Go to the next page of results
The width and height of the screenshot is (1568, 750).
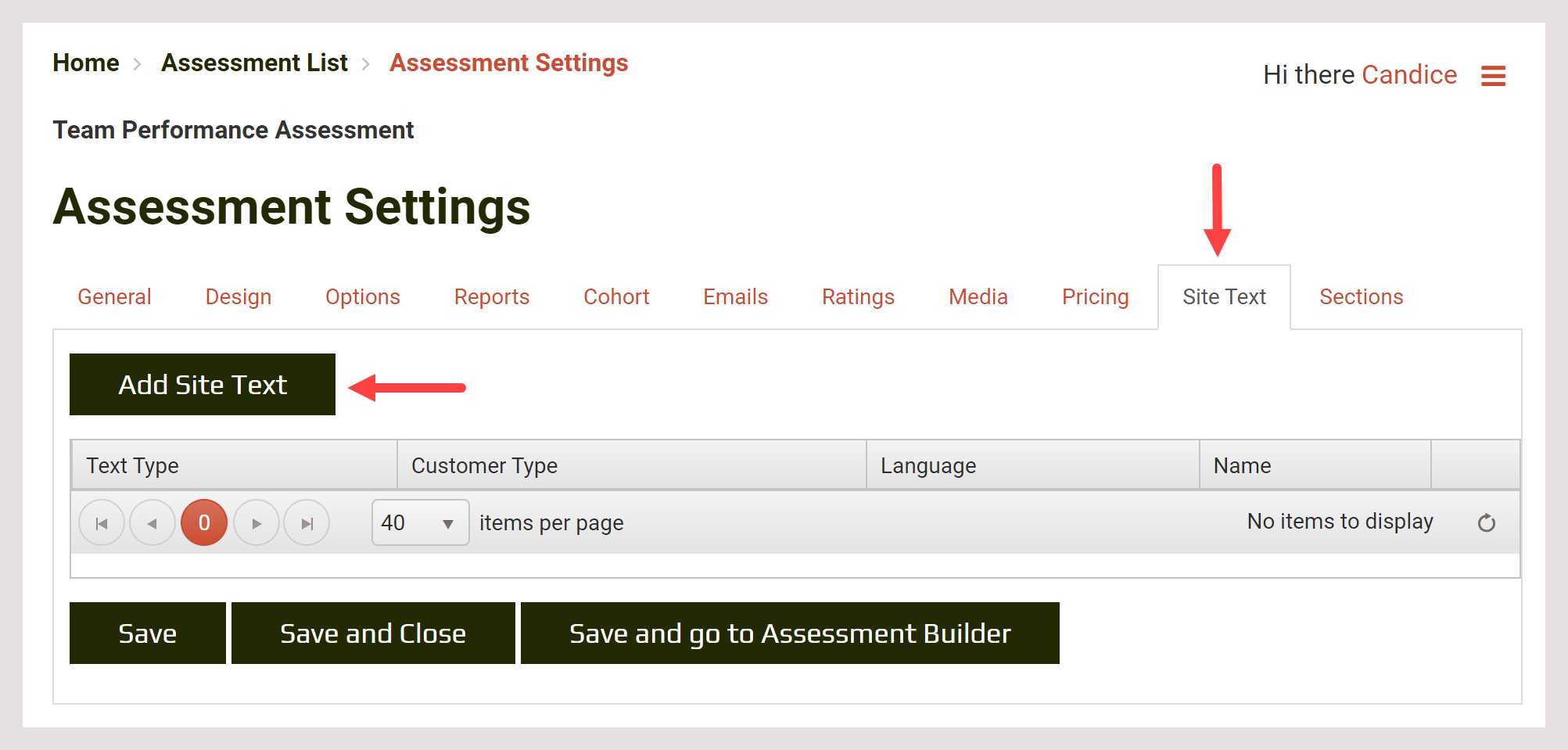(x=257, y=522)
